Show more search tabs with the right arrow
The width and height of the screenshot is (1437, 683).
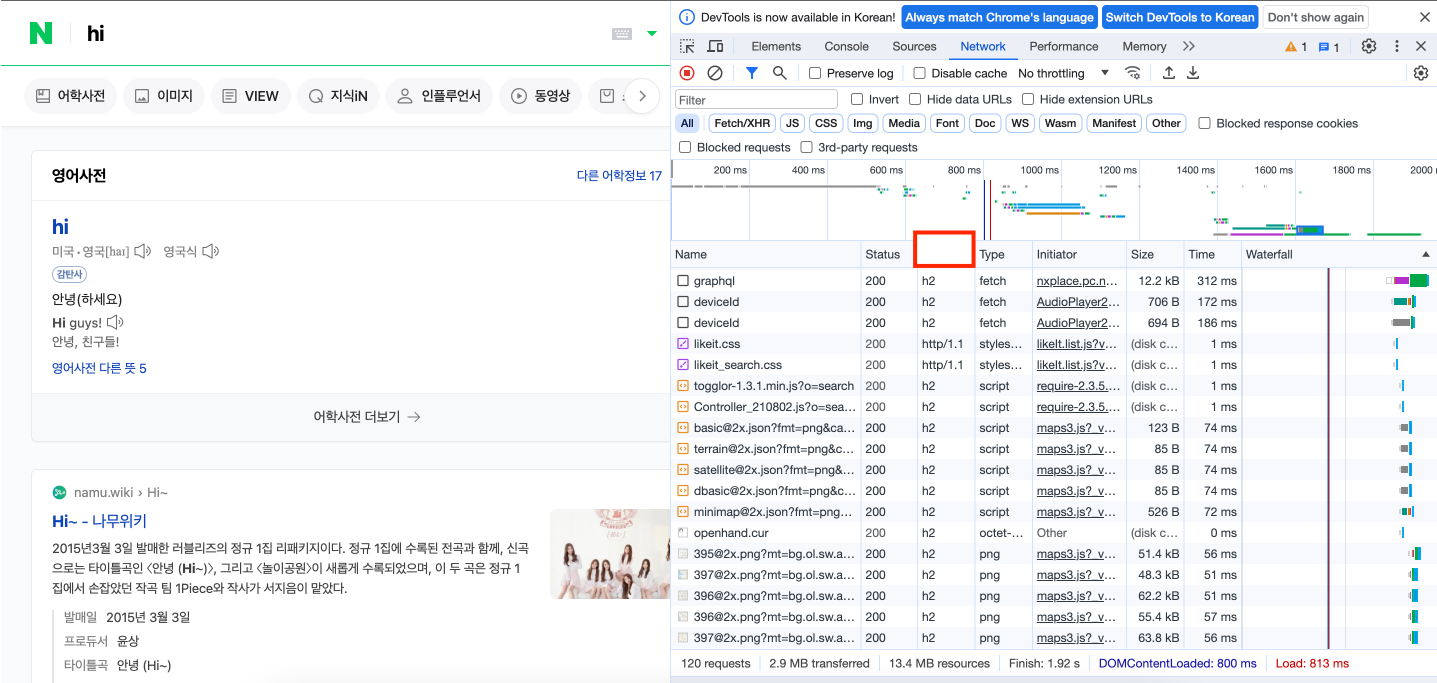coord(642,96)
